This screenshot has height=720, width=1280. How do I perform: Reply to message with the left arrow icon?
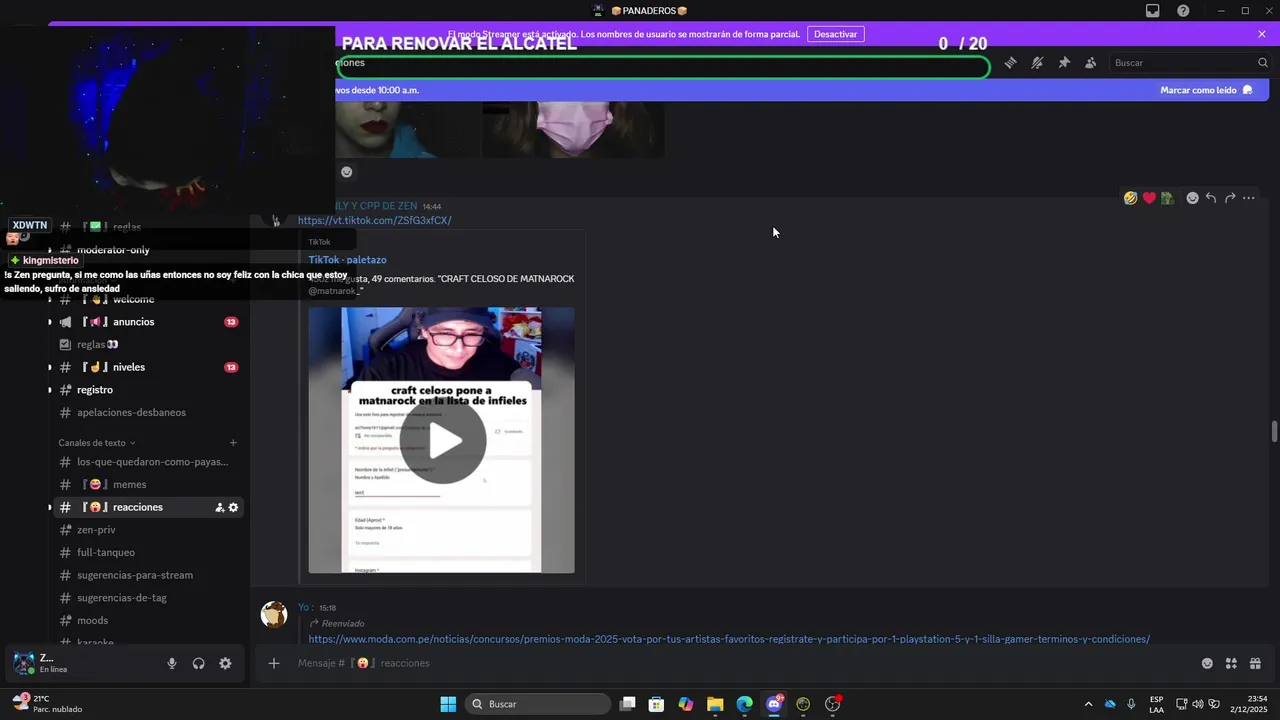1211,198
